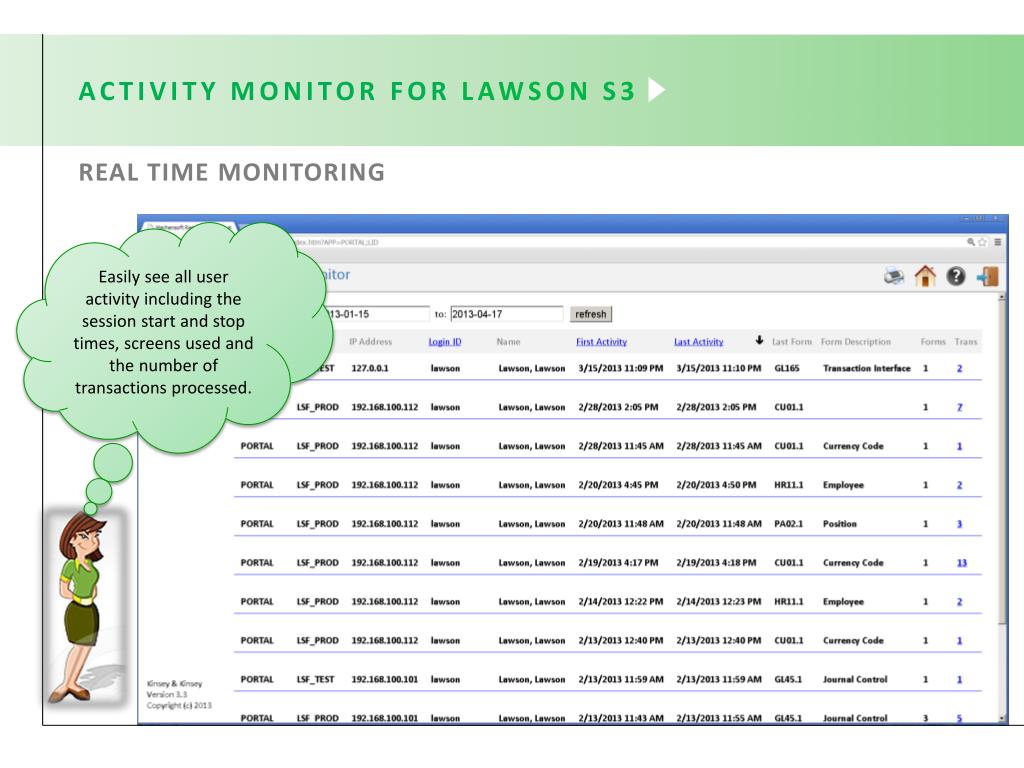Click the 'Form Description' column header

(856, 342)
